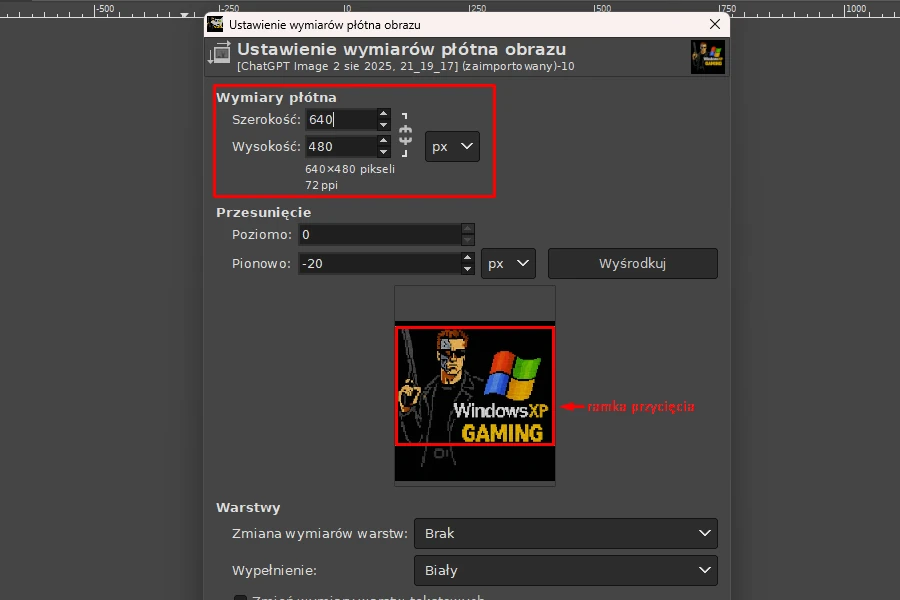This screenshot has height=600, width=900.
Task: Increase the Szerokość value with up arrow
Action: click(x=383, y=114)
